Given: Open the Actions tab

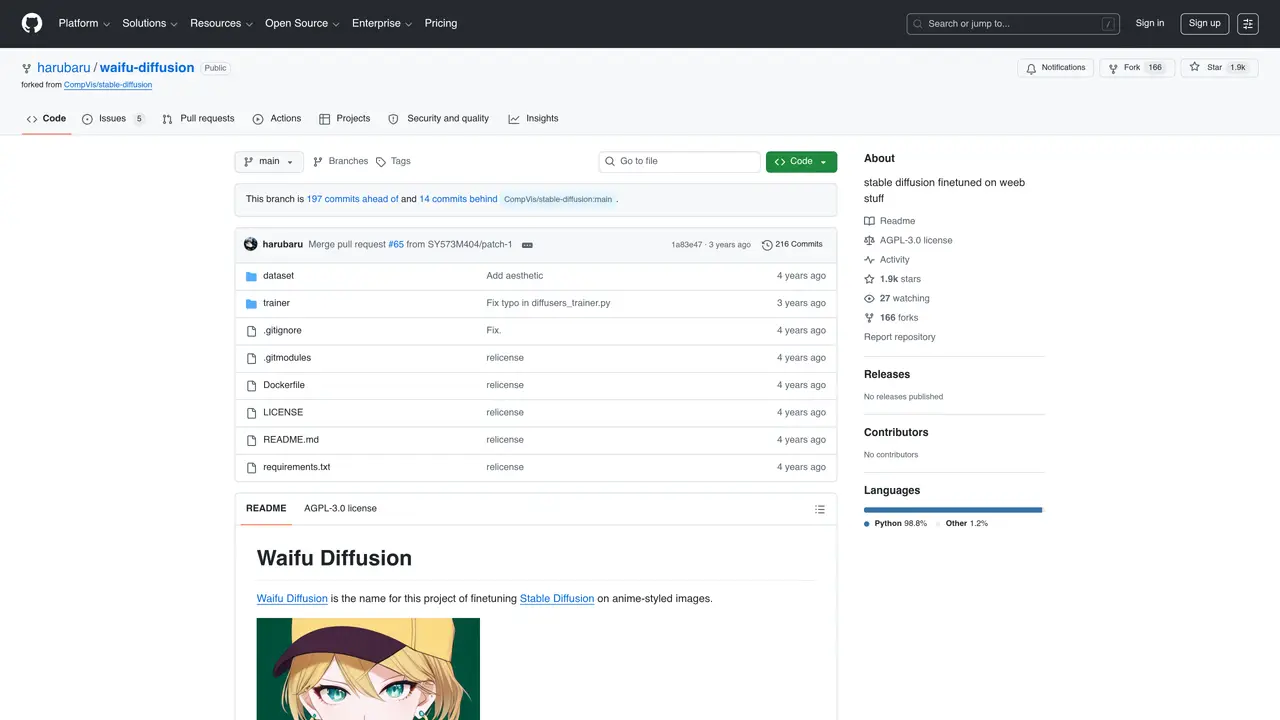Looking at the screenshot, I should click(277, 119).
